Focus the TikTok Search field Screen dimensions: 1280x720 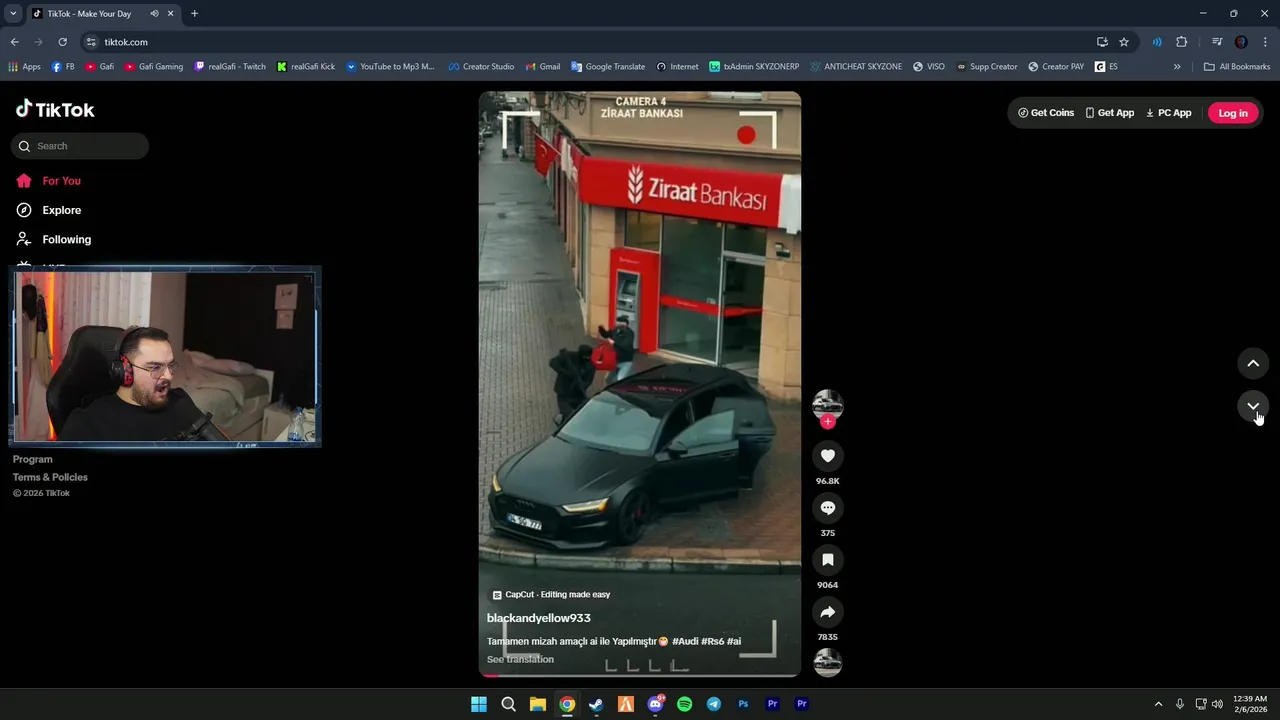(80, 146)
